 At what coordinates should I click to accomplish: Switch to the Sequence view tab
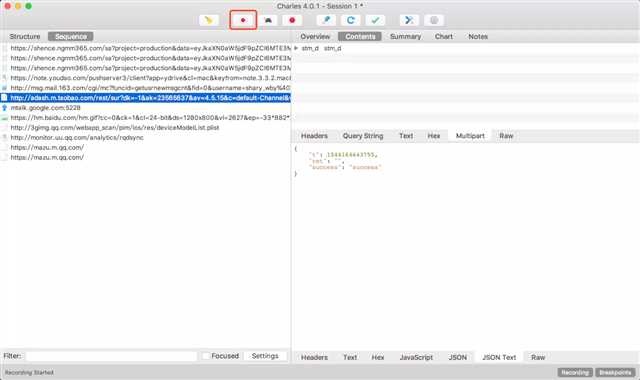point(71,36)
